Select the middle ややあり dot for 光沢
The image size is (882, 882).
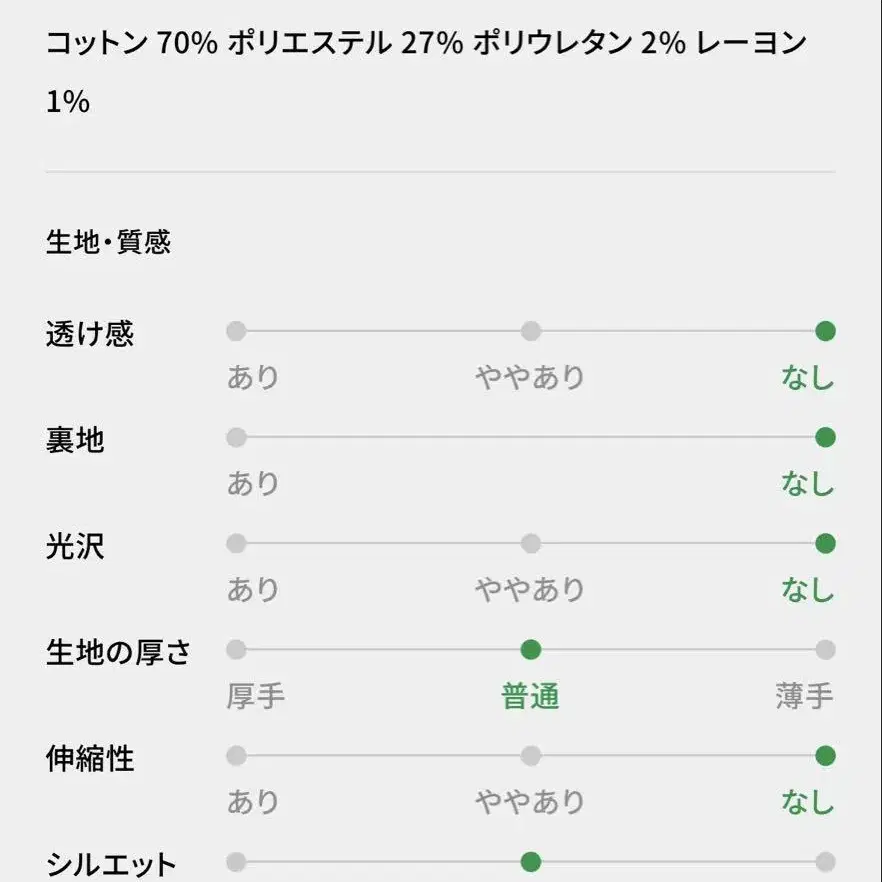point(531,543)
